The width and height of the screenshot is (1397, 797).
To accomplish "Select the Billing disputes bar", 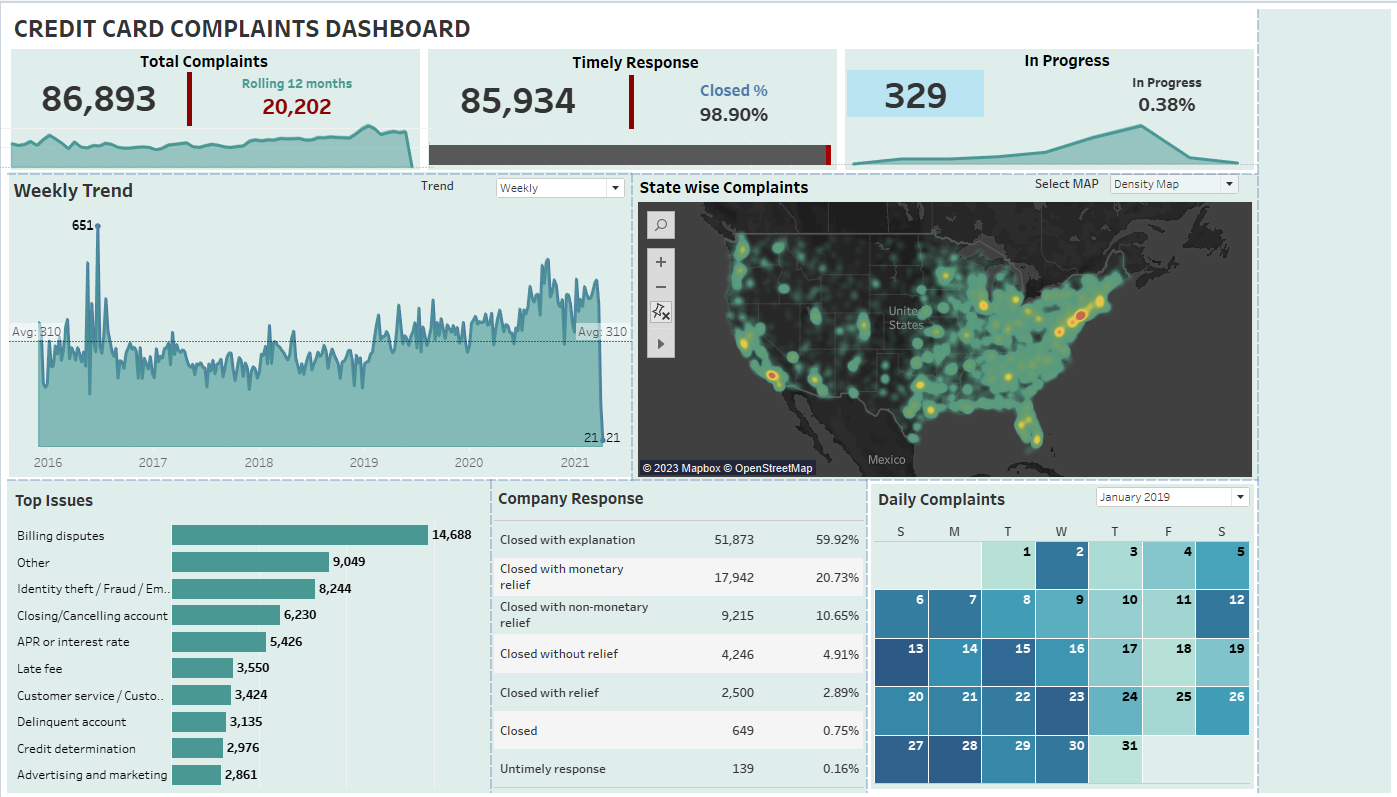I will pos(299,536).
